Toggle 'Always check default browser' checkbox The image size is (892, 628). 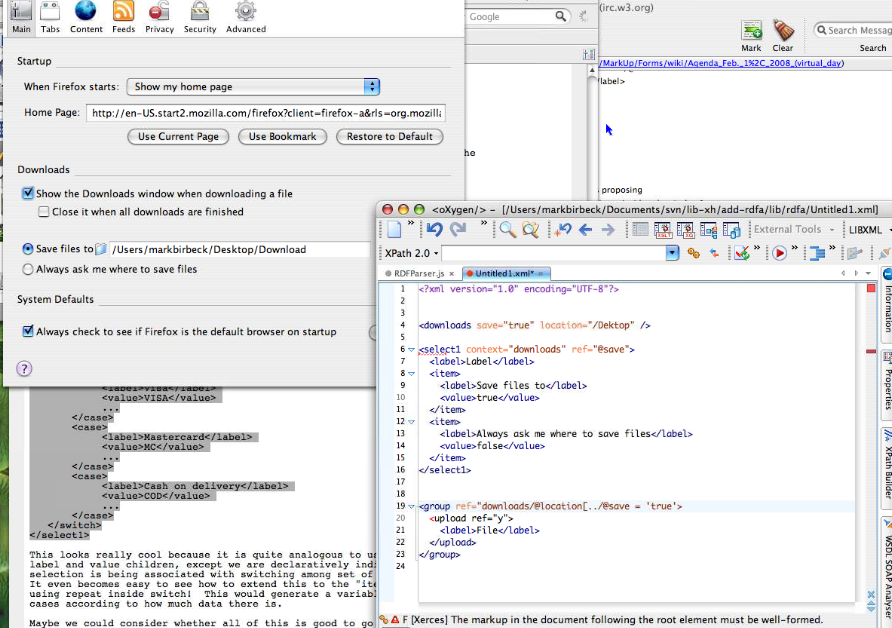[x=28, y=331]
